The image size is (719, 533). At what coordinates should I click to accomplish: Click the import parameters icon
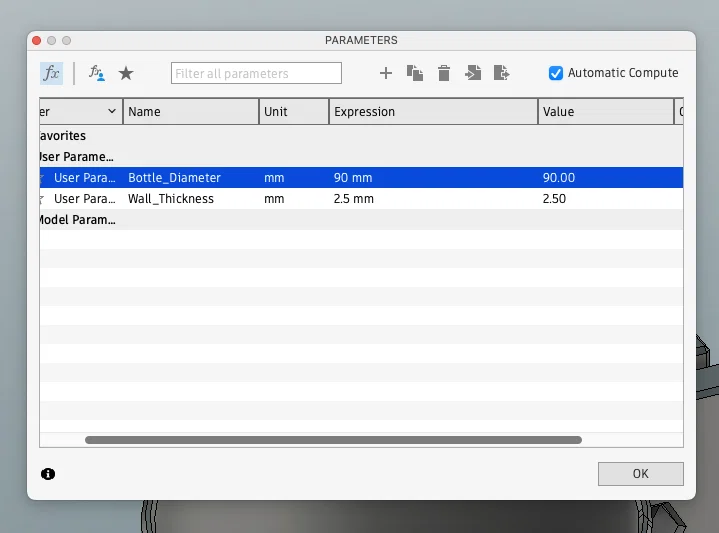(473, 73)
